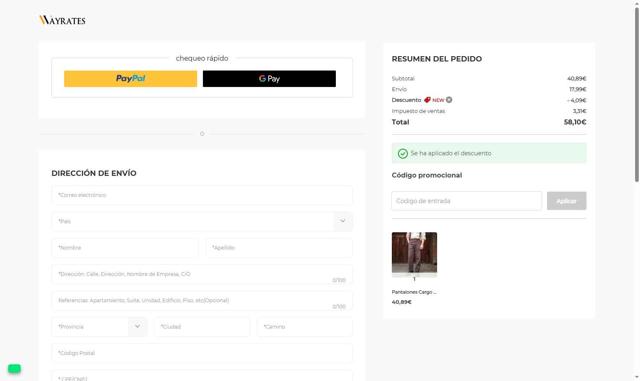
Task: Click the Aplicar promo code button
Action: (567, 201)
